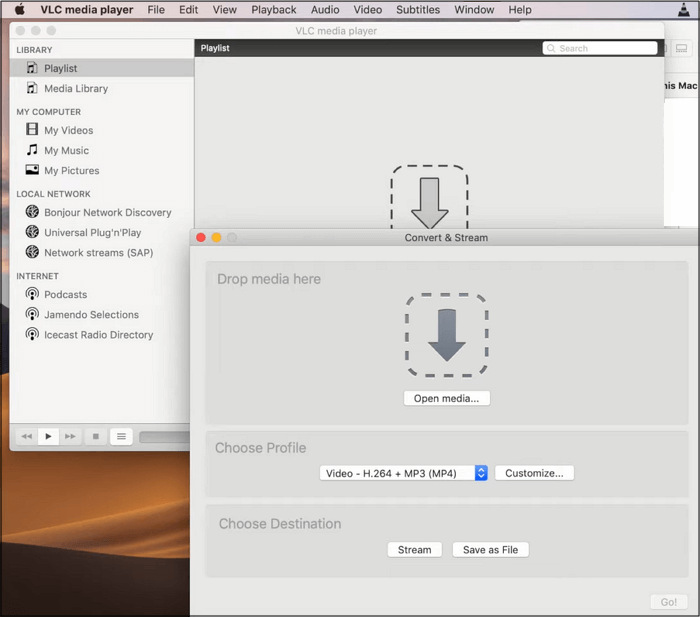
Task: Select Icecast Radio Directory
Action: (98, 335)
